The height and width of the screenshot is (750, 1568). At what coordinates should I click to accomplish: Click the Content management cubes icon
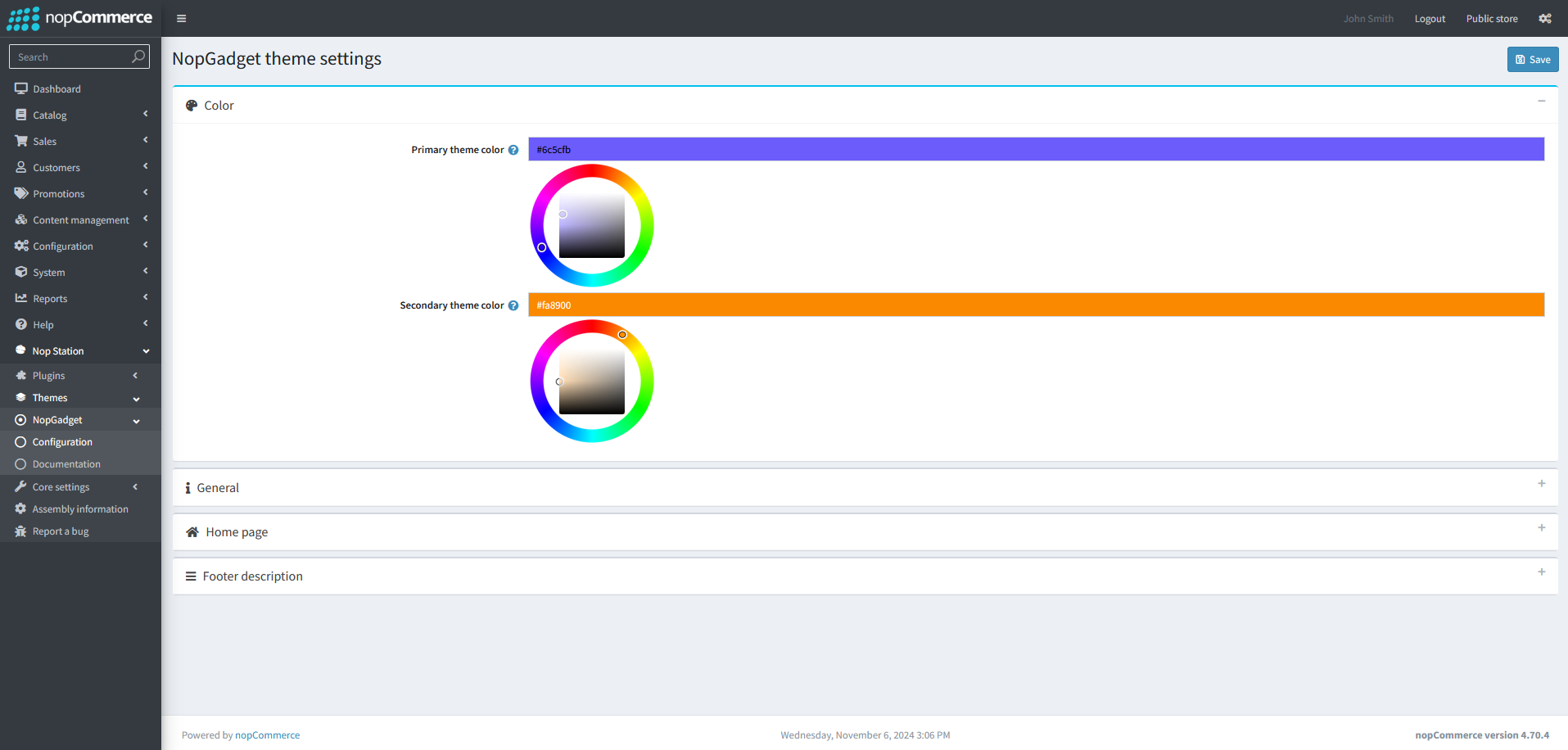coord(21,219)
